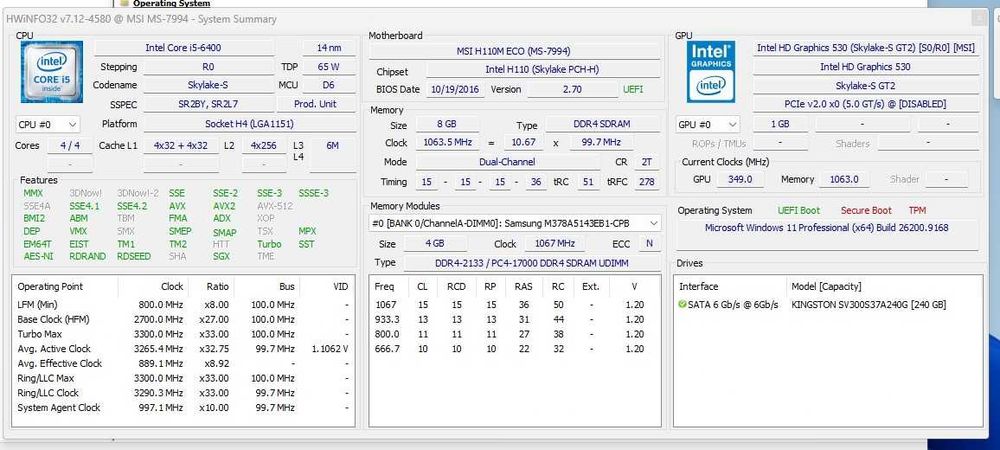The image size is (1000, 450).
Task: Click the green SATA drive status icon
Action: (x=682, y=305)
